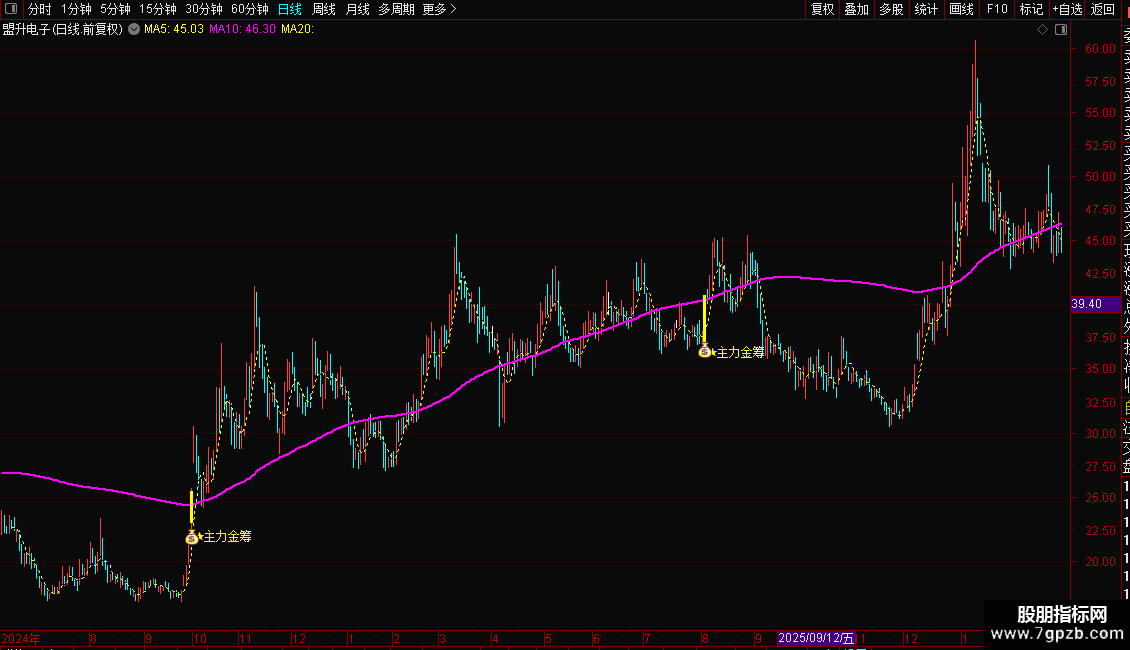Screen dimensions: 1130x650
Task: Click the 主力金筹 label near October 2024
Action: (227, 536)
